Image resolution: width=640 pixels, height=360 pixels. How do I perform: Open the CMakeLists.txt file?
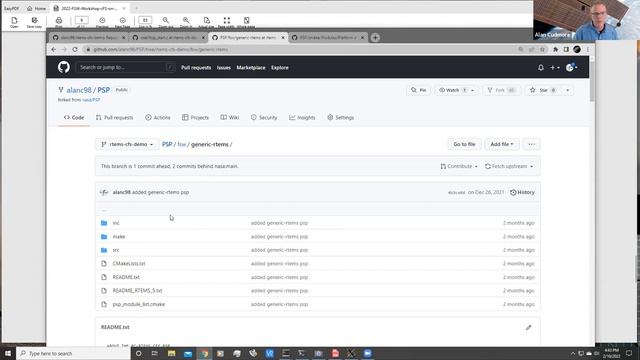(129, 264)
